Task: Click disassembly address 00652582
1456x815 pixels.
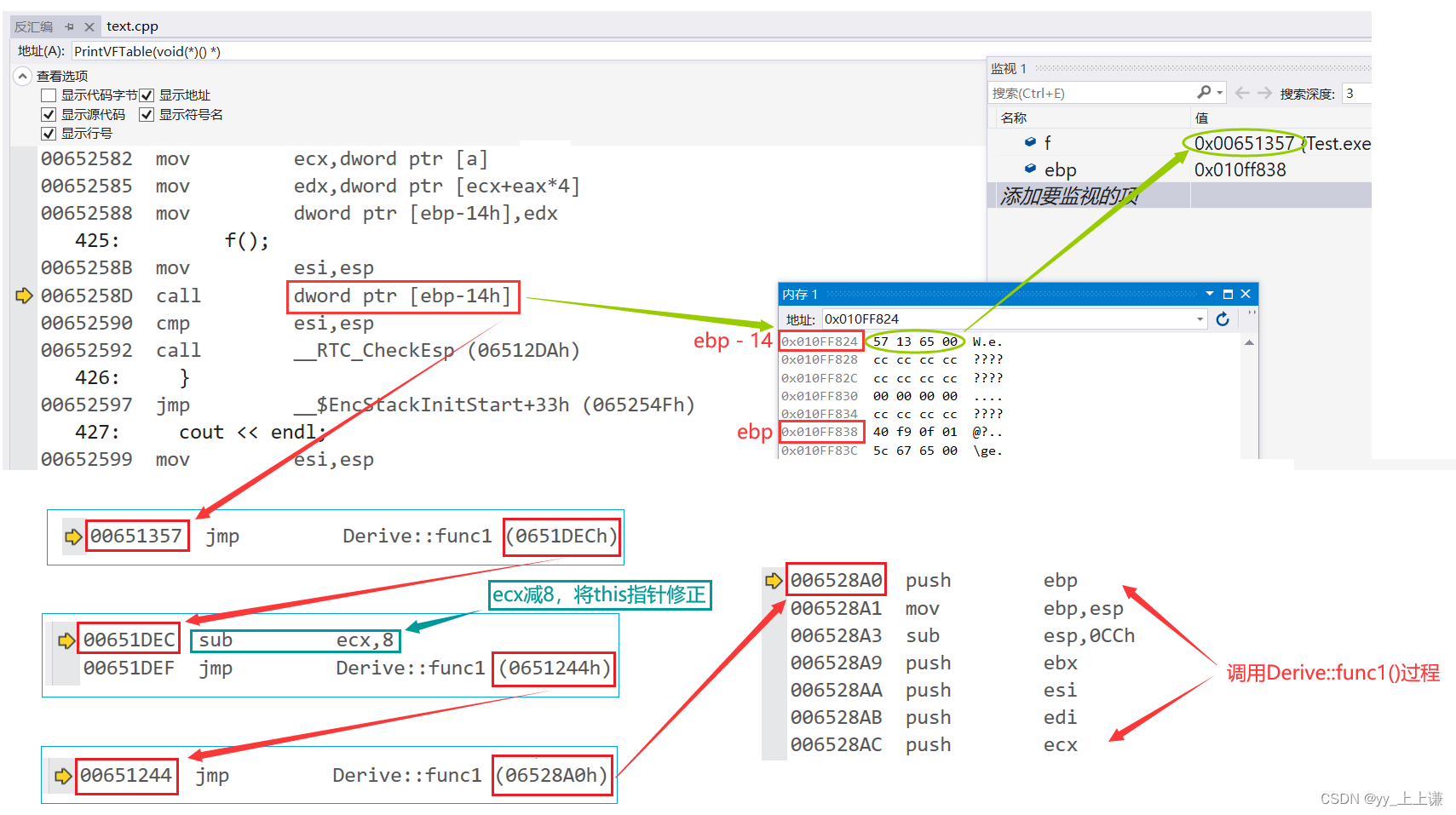Action: point(87,159)
